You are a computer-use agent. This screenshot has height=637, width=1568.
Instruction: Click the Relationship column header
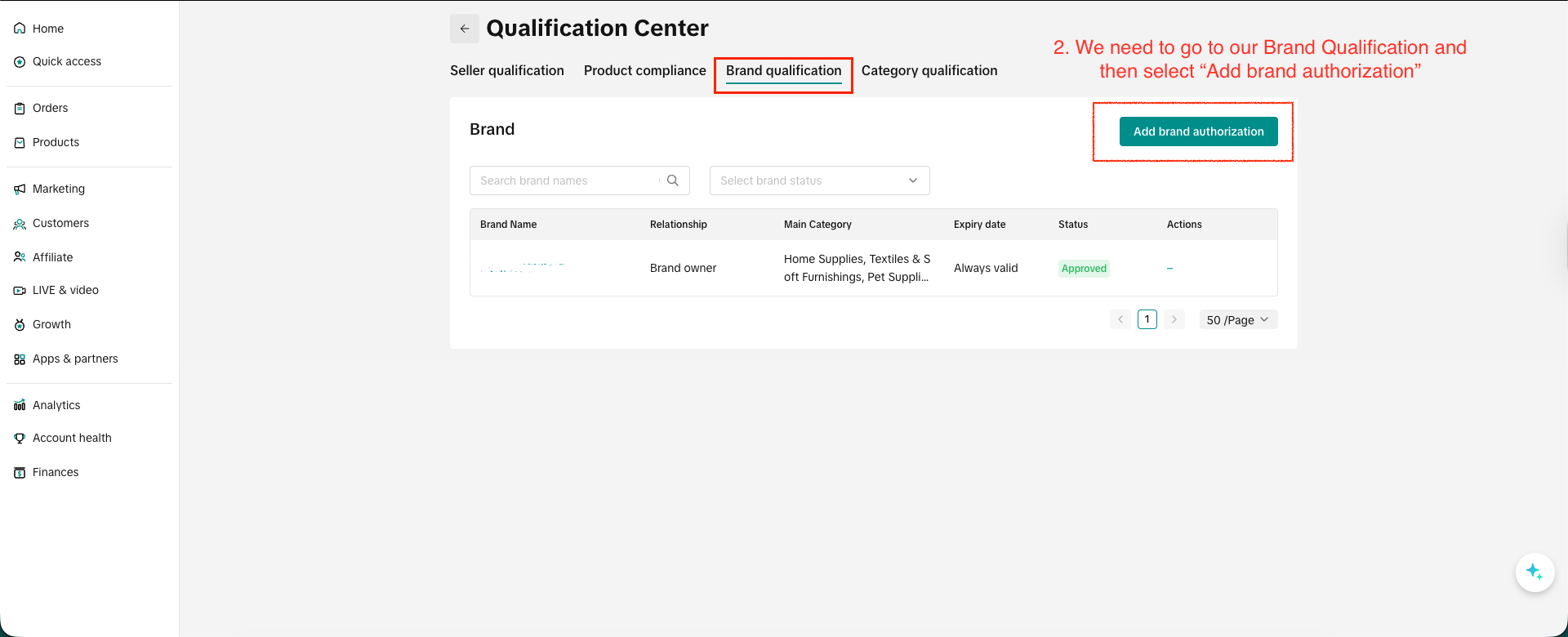(679, 225)
